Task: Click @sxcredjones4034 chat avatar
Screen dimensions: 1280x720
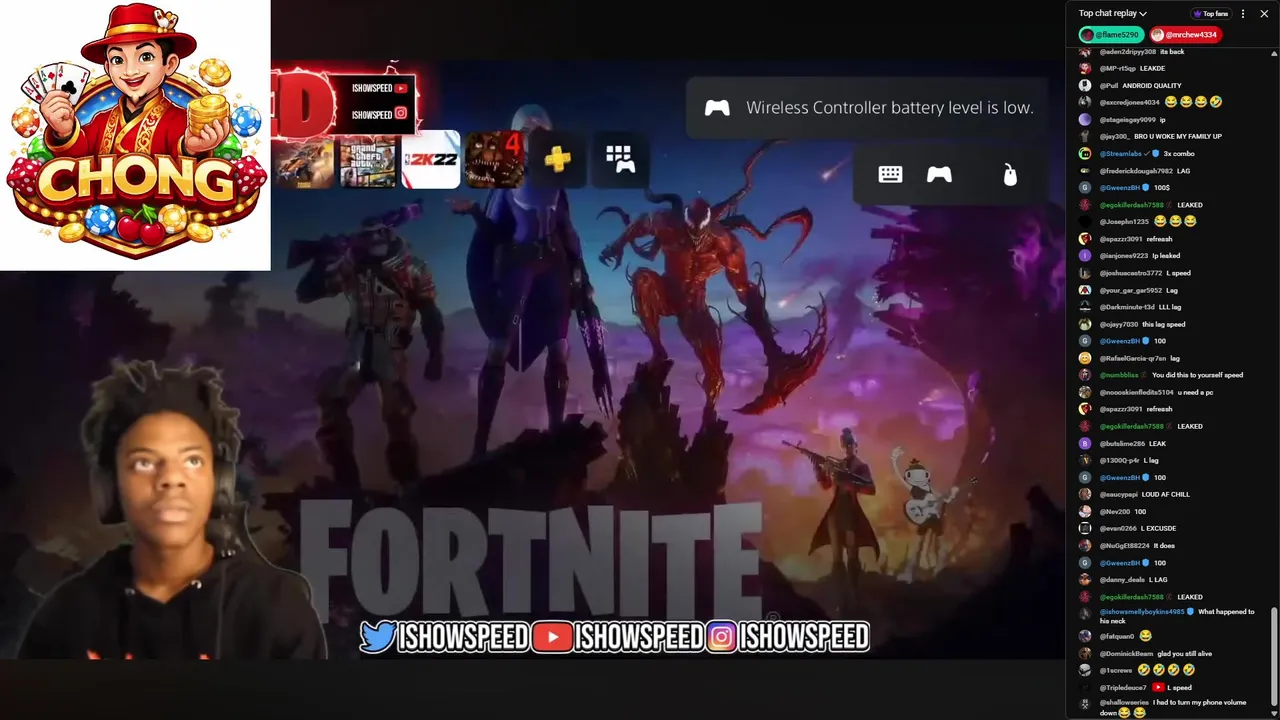Action: [1085, 102]
